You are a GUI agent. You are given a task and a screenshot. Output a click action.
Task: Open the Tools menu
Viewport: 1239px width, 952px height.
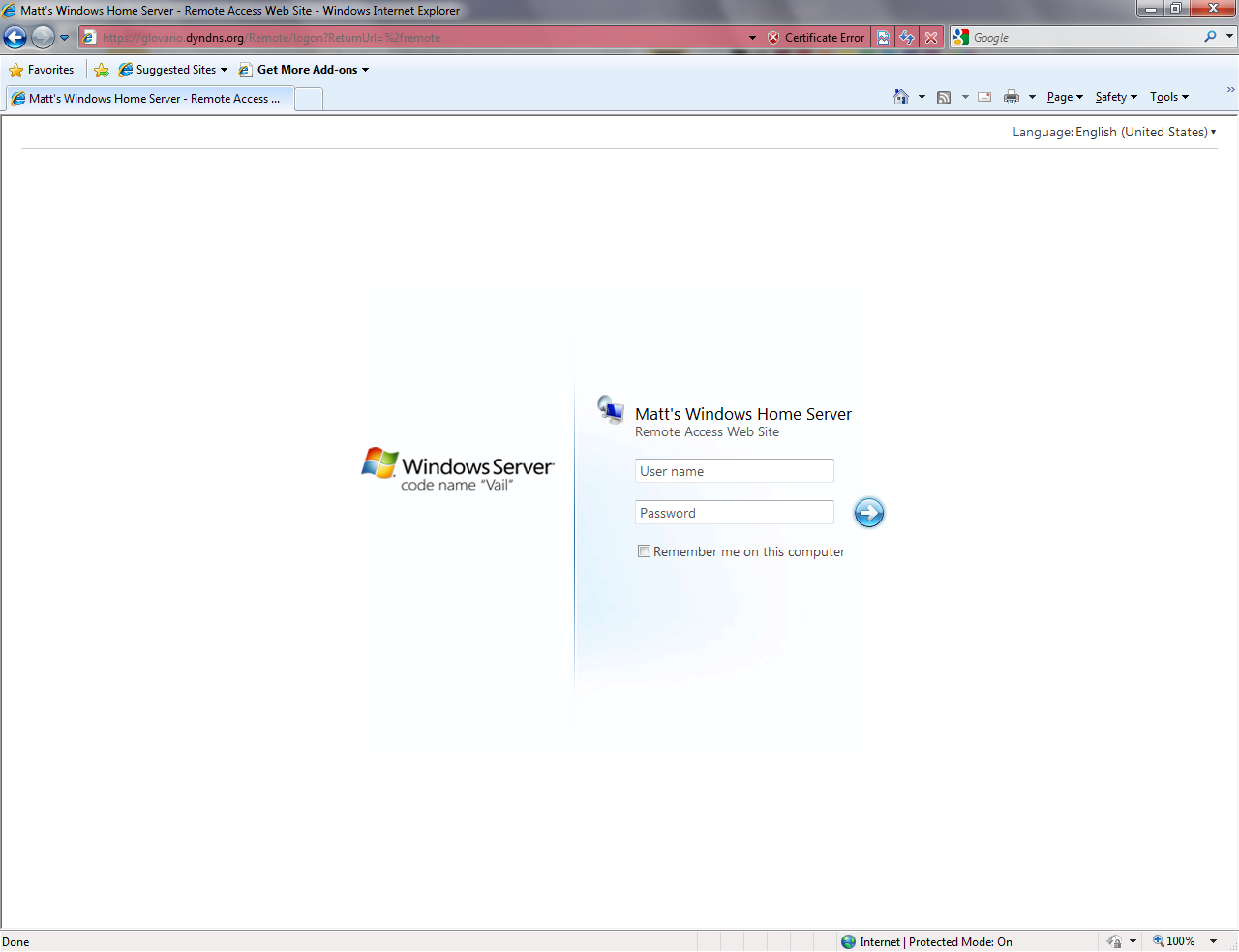pos(1169,97)
